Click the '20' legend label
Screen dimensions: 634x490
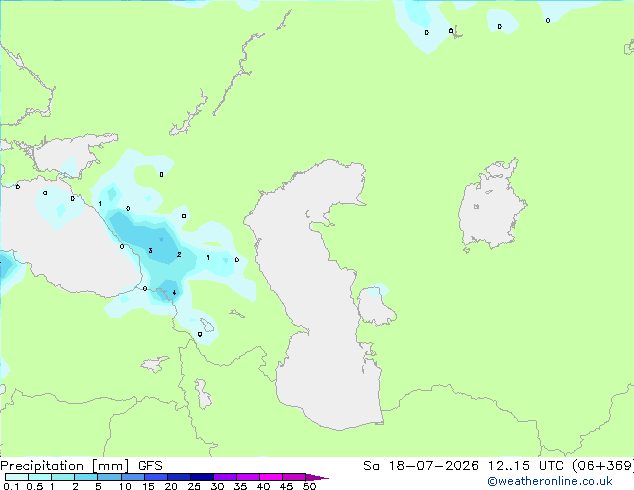coord(171,486)
